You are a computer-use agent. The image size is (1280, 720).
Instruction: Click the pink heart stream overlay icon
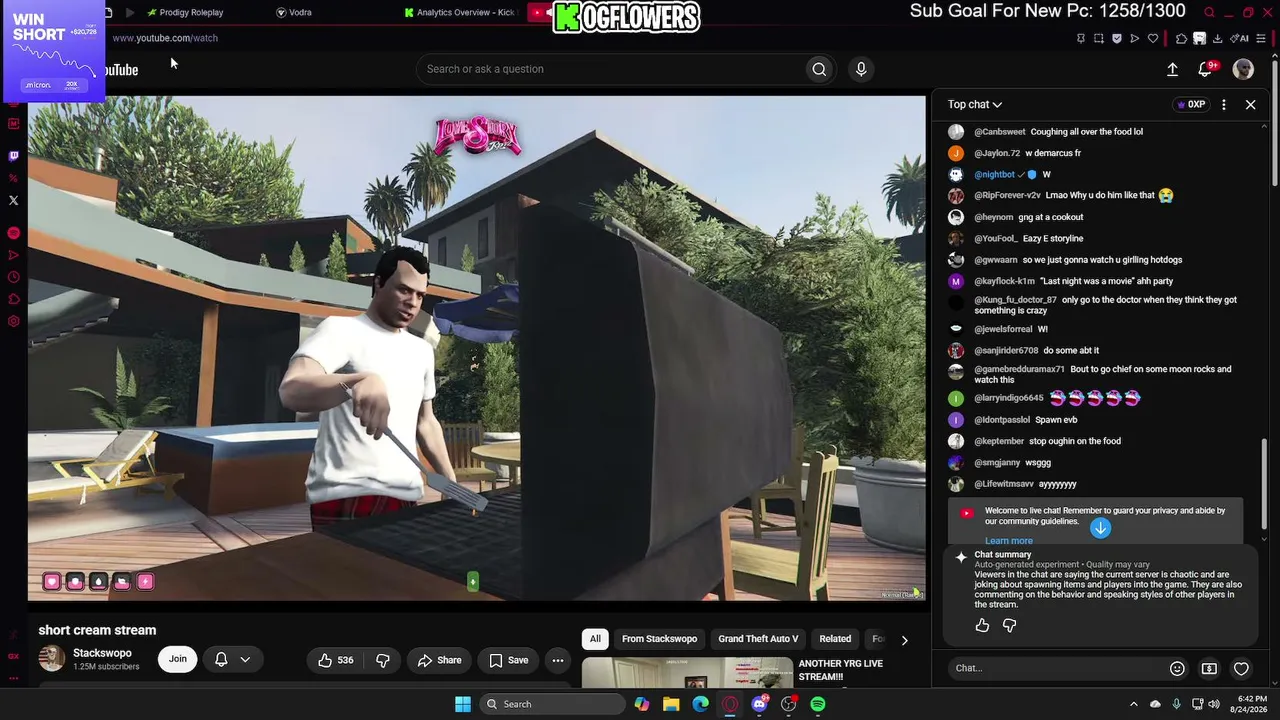coord(51,582)
